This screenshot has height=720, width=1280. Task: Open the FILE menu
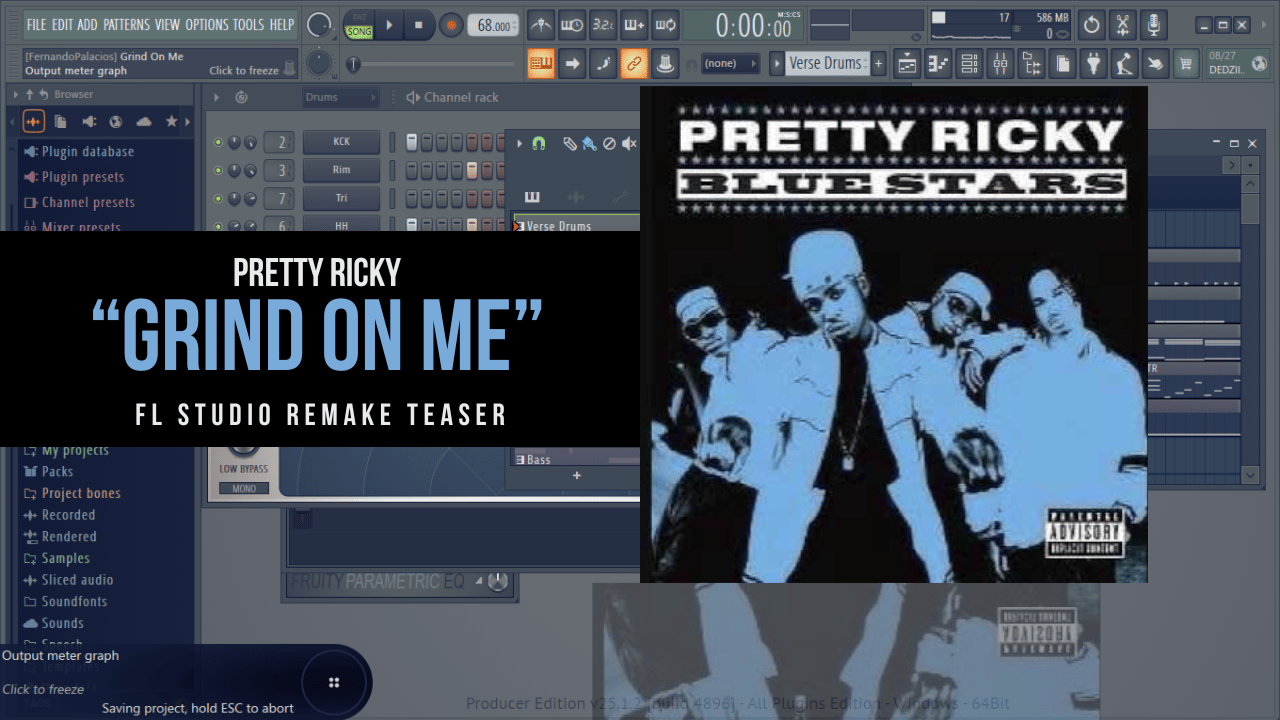(36, 24)
